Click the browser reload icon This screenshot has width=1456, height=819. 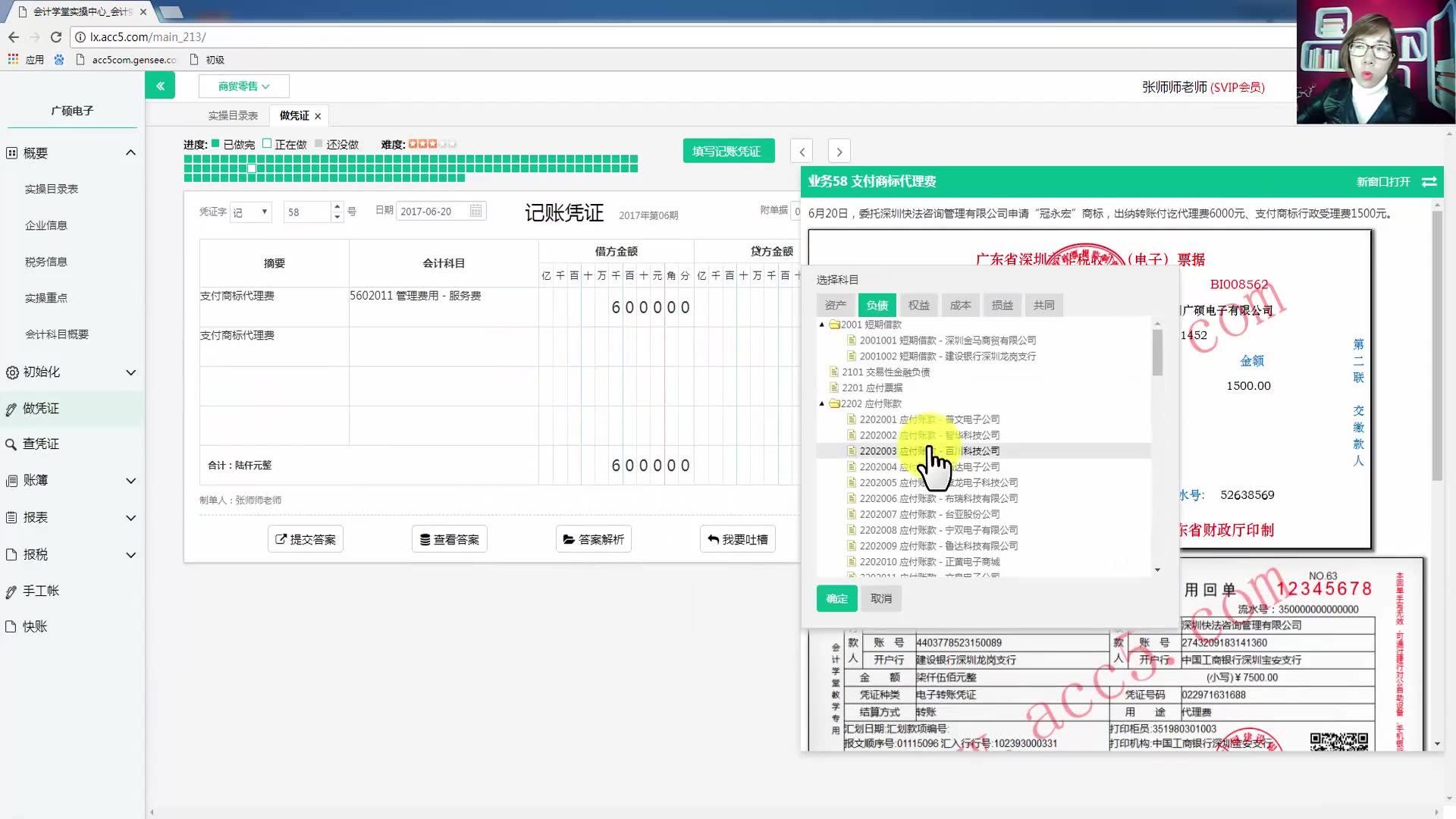pos(56,36)
